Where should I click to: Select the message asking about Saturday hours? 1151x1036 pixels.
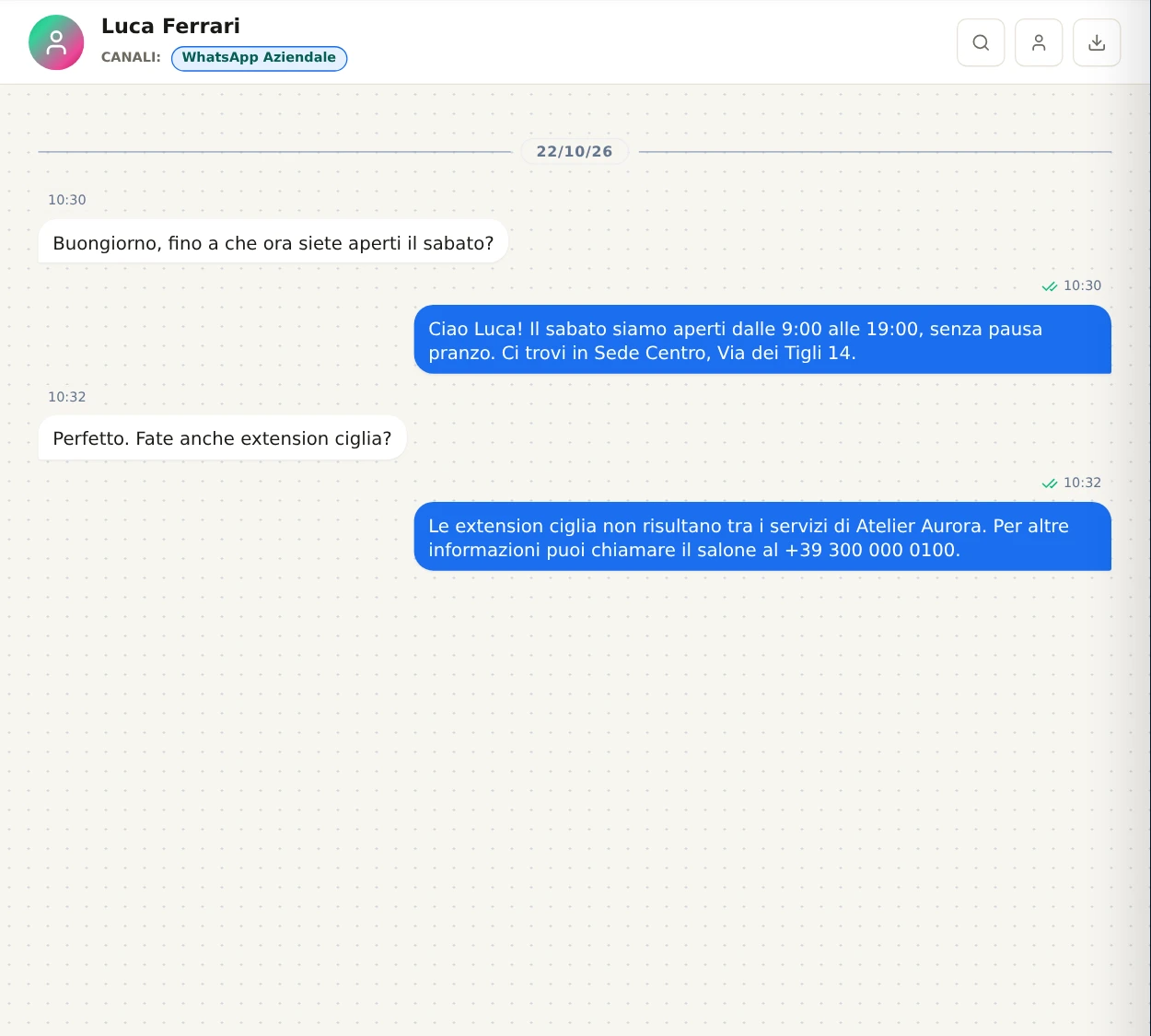pos(273,242)
